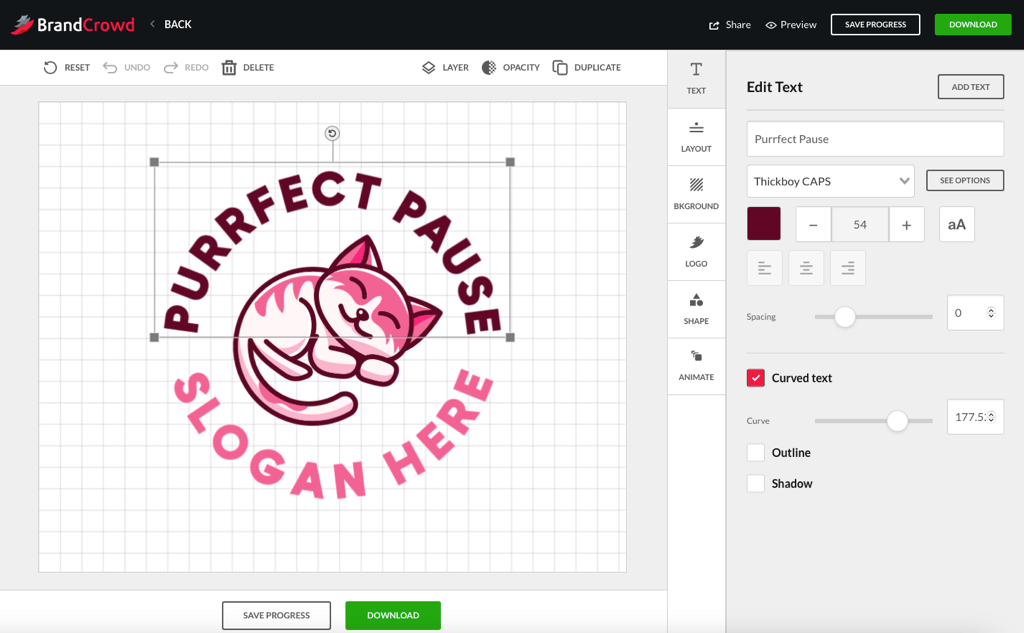Click the Reset icon in toolbar
1024x633 pixels.
click(50, 68)
